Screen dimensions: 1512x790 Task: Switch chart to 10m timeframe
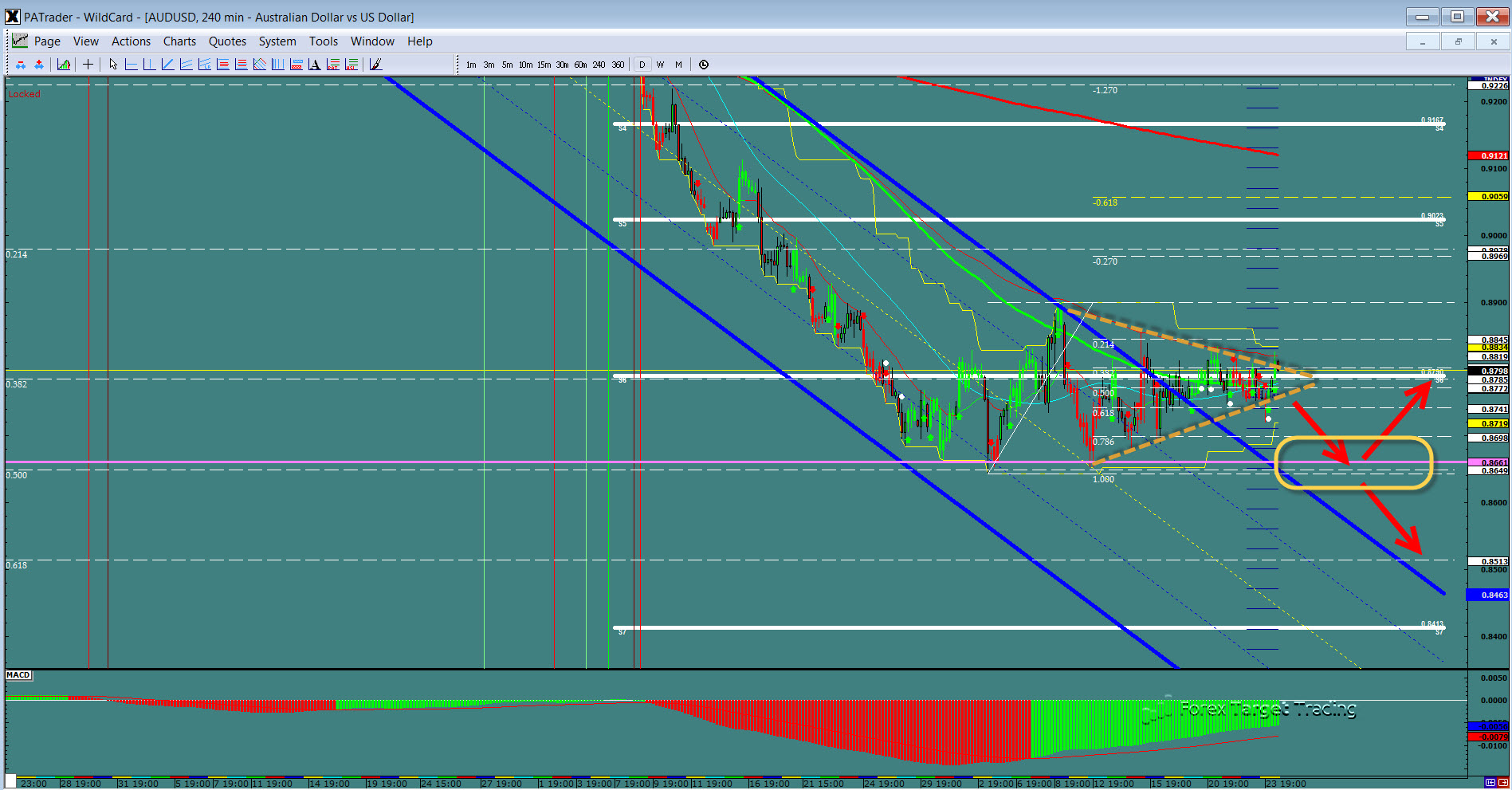[525, 65]
